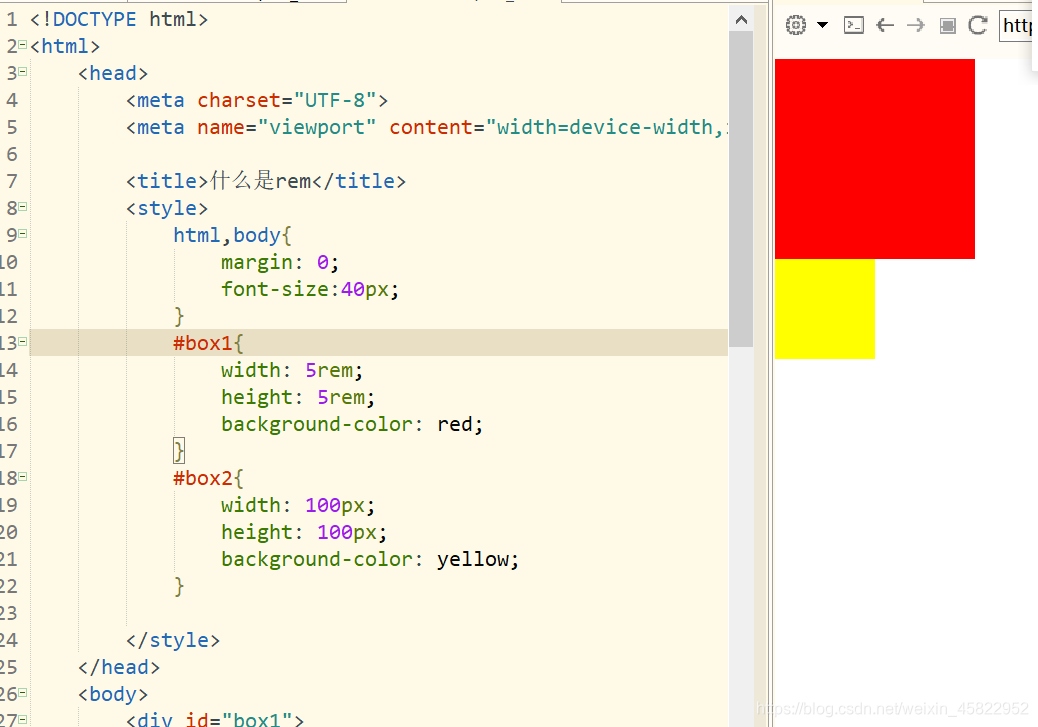
Task: Expand the dropdown arrow beside settings gear
Action: (822, 25)
